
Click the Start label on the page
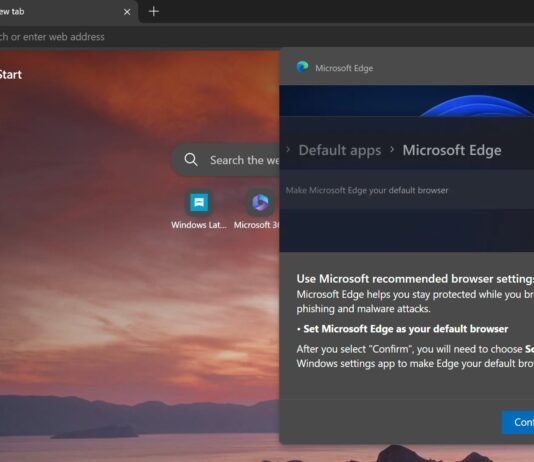point(11,75)
